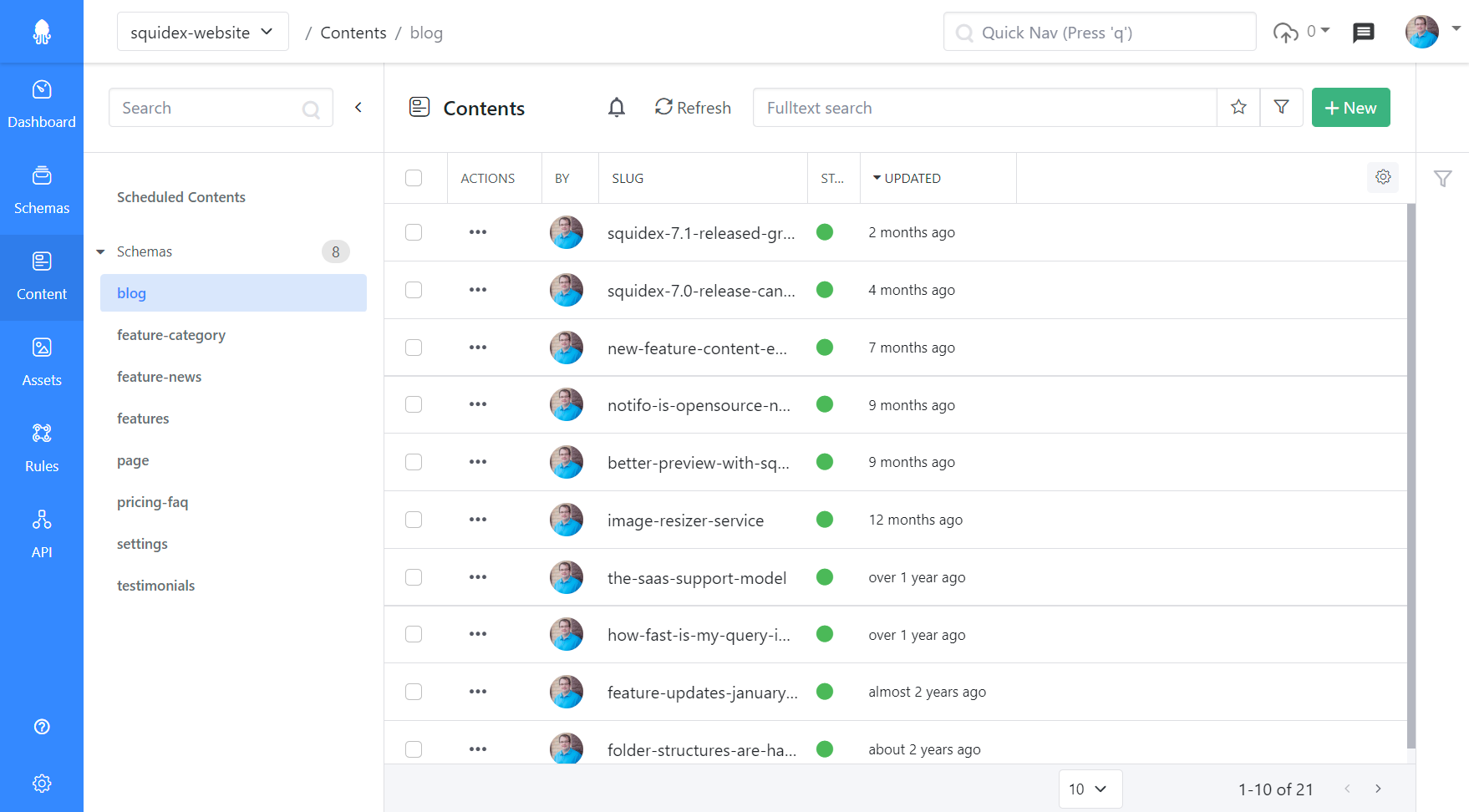Viewport: 1469px width, 812px height.
Task: Collapse the schemas side panel
Action: (358, 107)
